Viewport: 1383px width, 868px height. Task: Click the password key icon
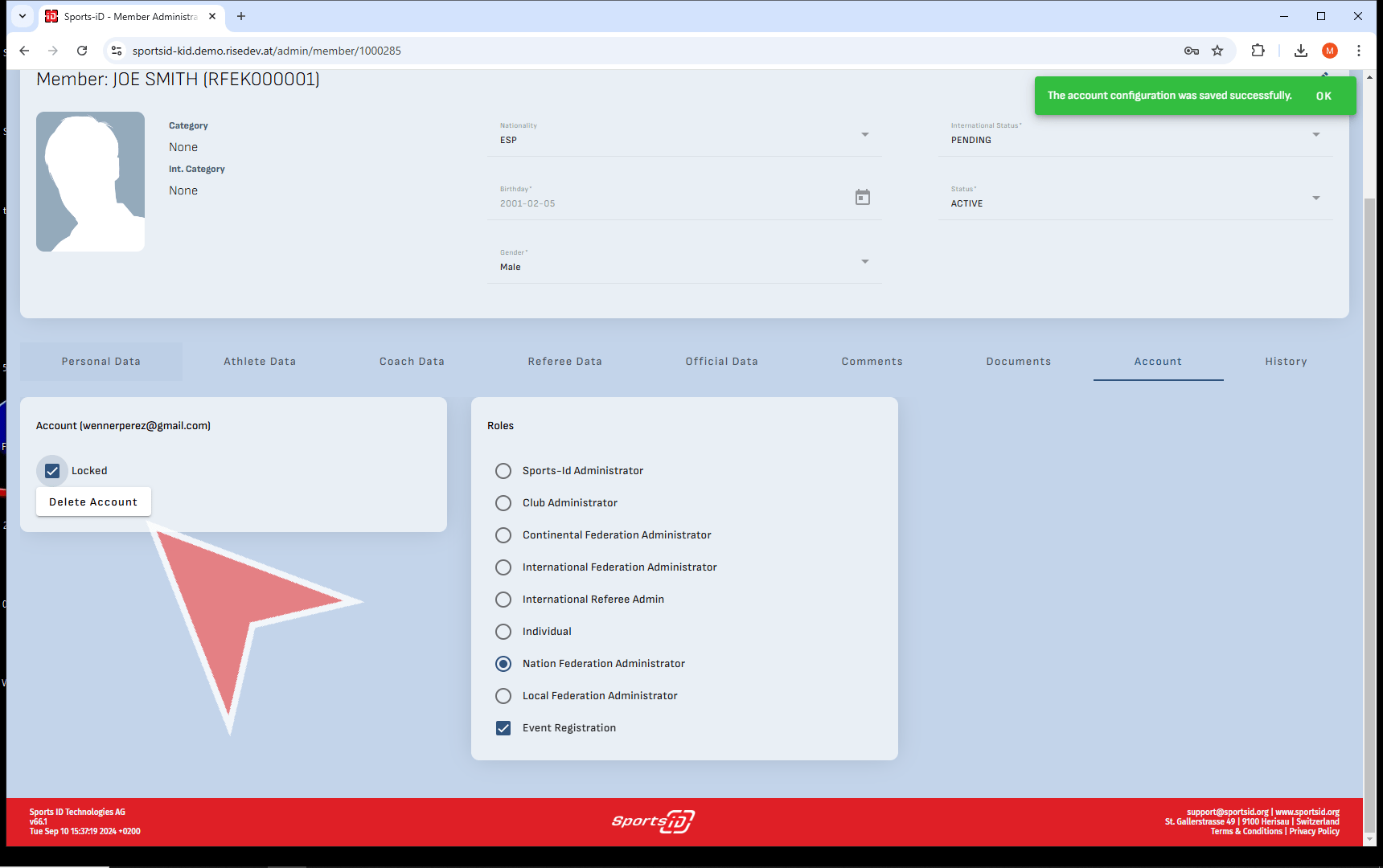tap(1192, 51)
